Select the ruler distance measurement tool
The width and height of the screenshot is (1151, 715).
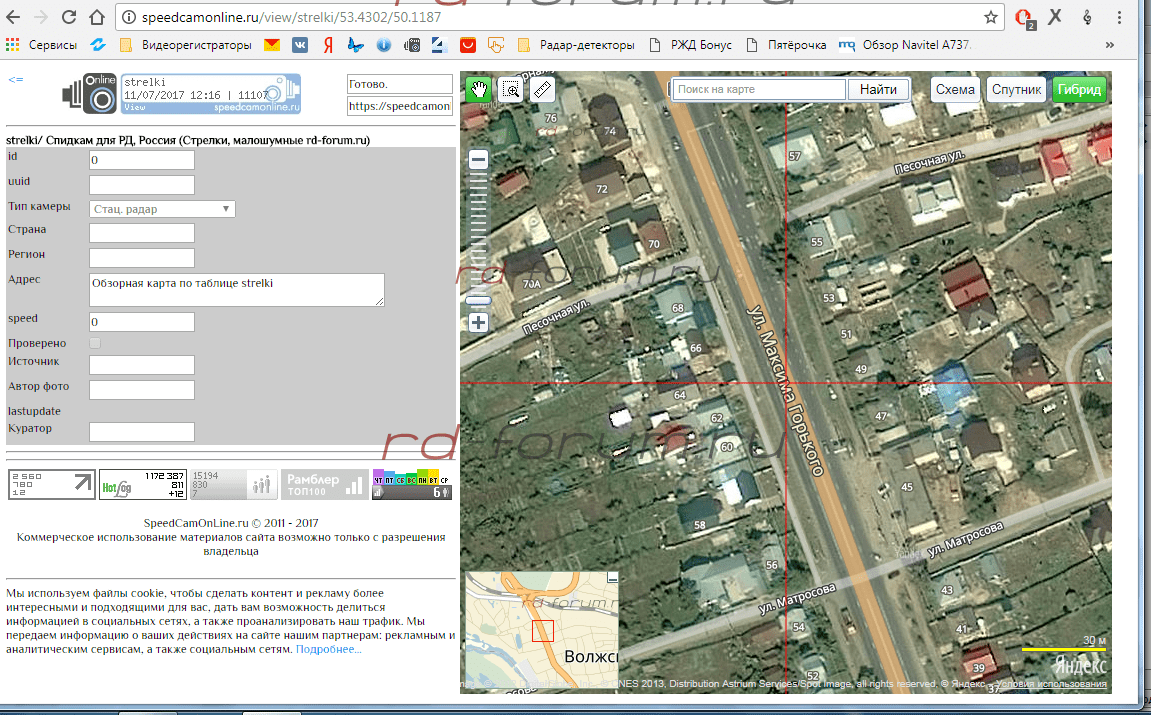point(541,90)
